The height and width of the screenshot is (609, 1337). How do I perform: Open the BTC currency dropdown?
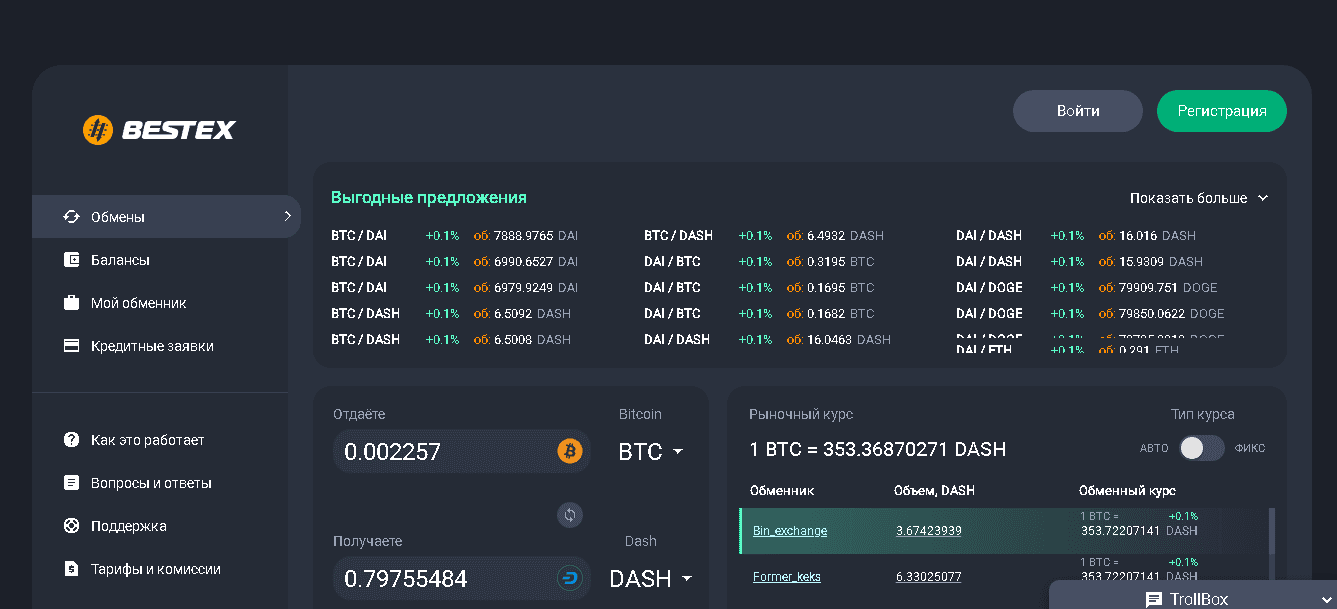(651, 452)
